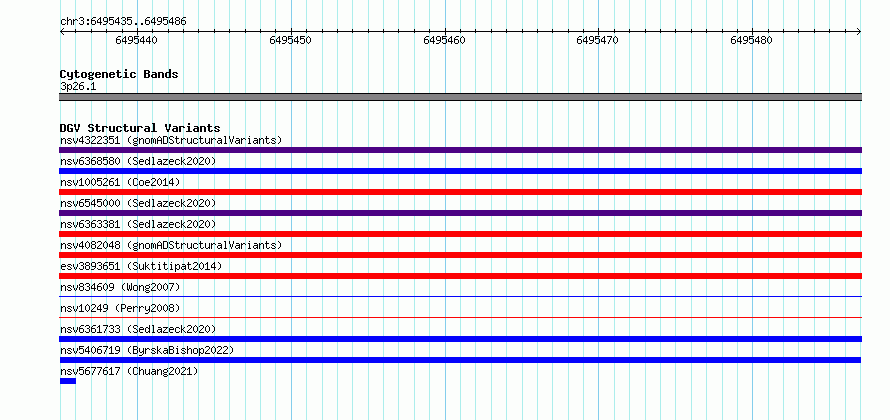Open the nsv5677617 (Chuang2021) label
890x420 pixels.
129,371
